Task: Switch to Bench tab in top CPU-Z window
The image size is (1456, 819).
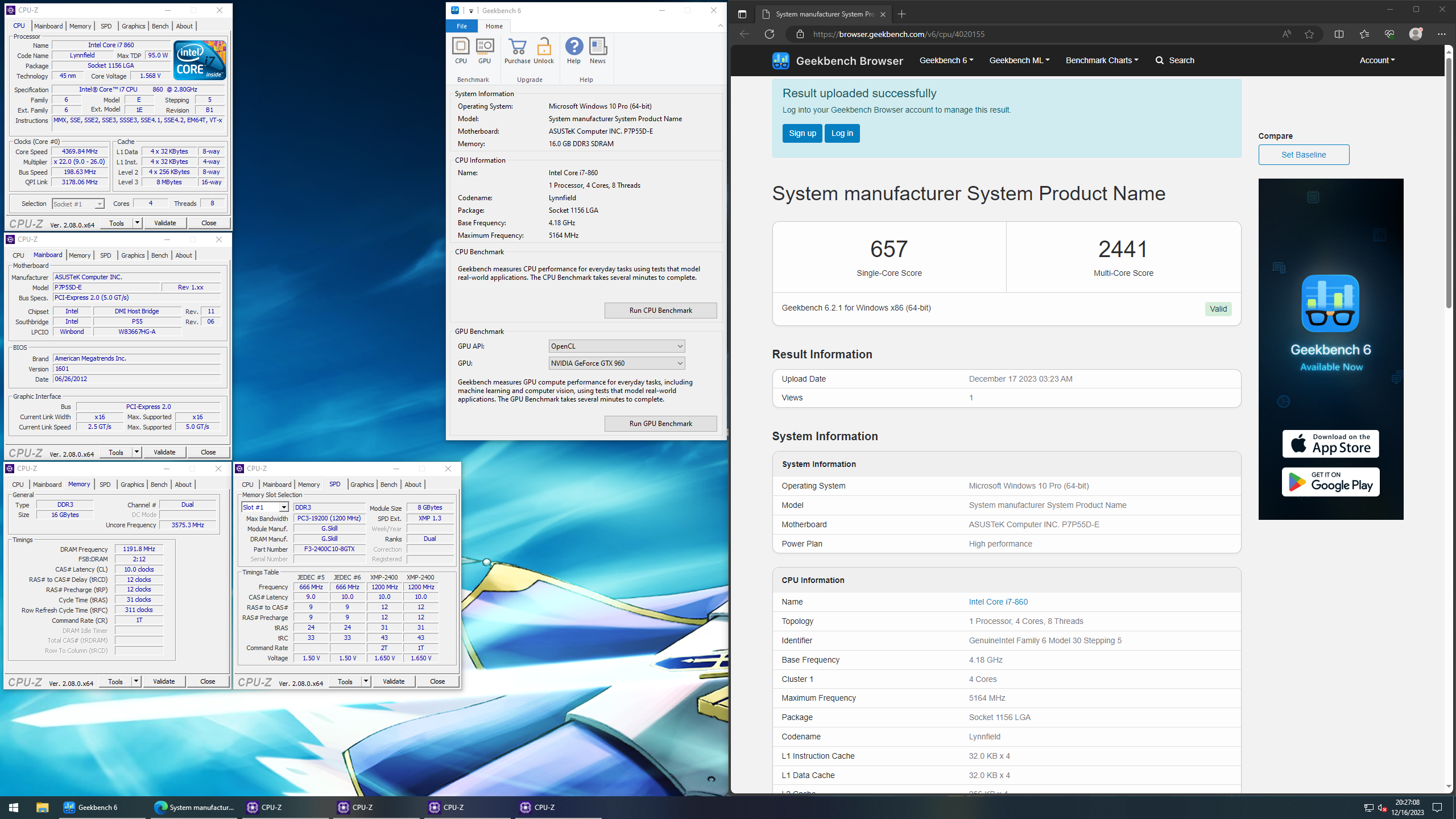Action: pyautogui.click(x=160, y=26)
